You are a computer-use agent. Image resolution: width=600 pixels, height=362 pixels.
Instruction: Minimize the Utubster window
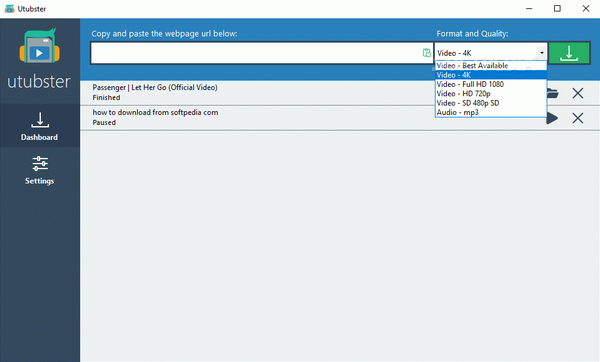pyautogui.click(x=529, y=8)
